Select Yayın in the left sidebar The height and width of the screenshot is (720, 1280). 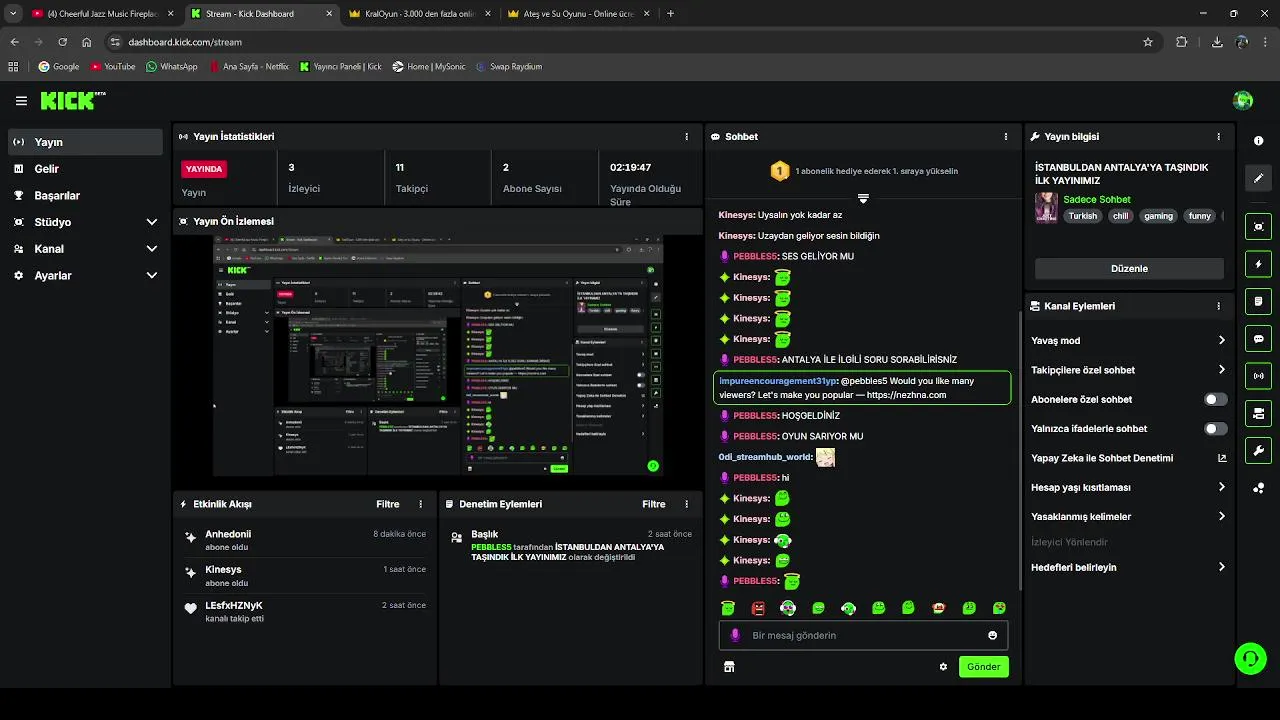coord(85,142)
